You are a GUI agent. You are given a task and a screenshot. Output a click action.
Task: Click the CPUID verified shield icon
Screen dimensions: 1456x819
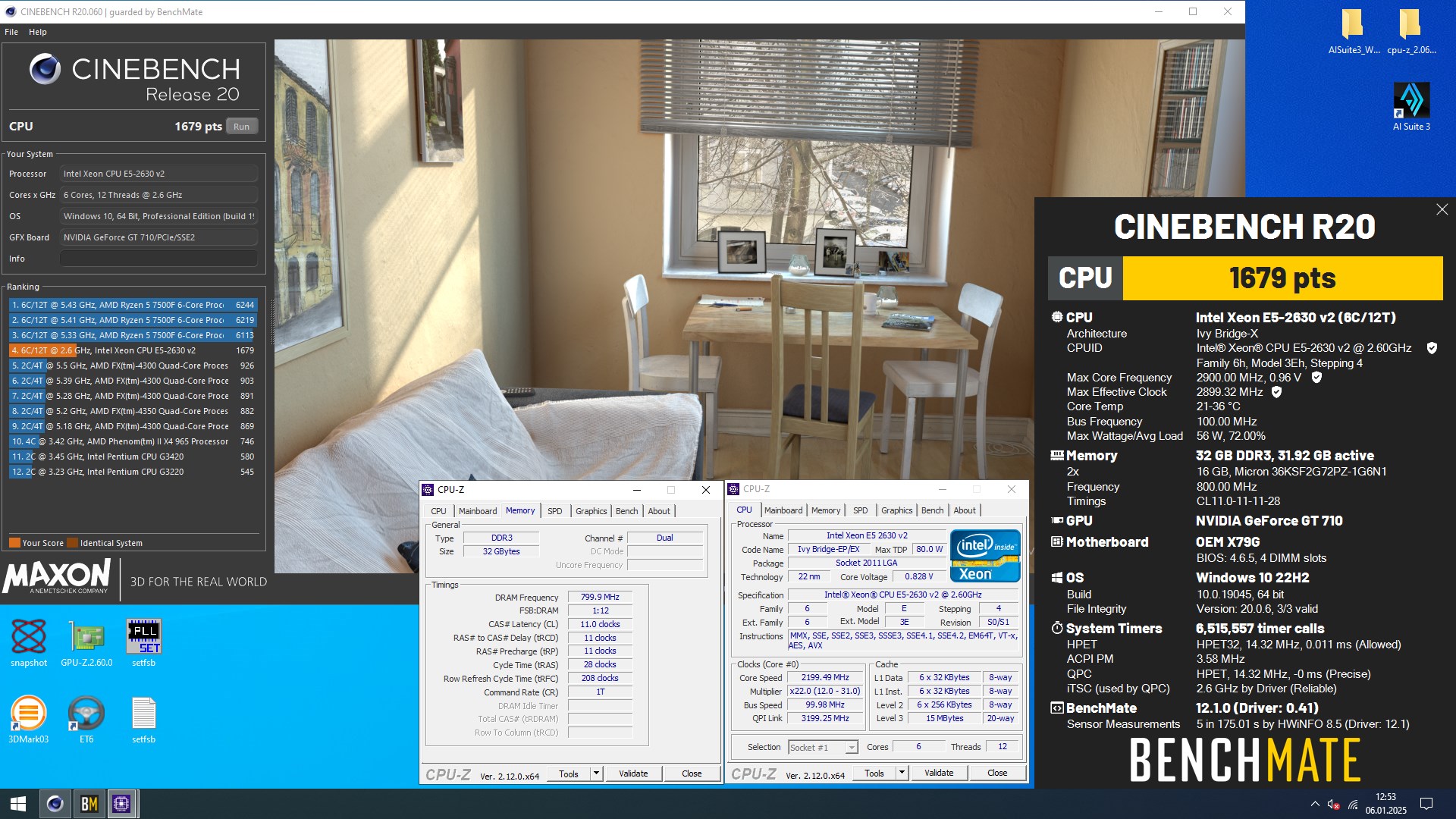(1432, 348)
